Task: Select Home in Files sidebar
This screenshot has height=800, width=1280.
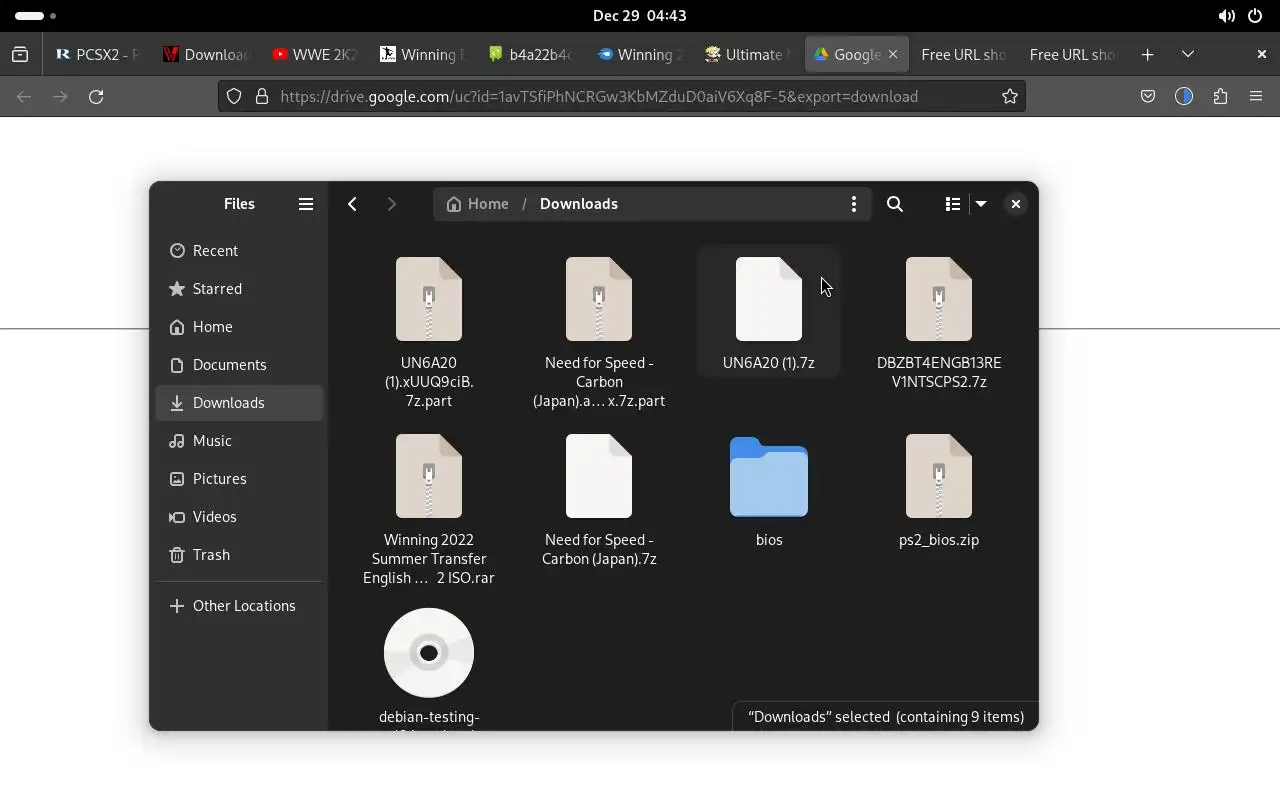Action: (x=239, y=327)
